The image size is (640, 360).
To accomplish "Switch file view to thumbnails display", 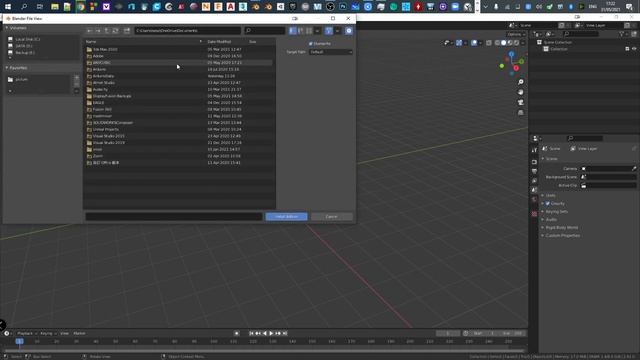I will [309, 31].
